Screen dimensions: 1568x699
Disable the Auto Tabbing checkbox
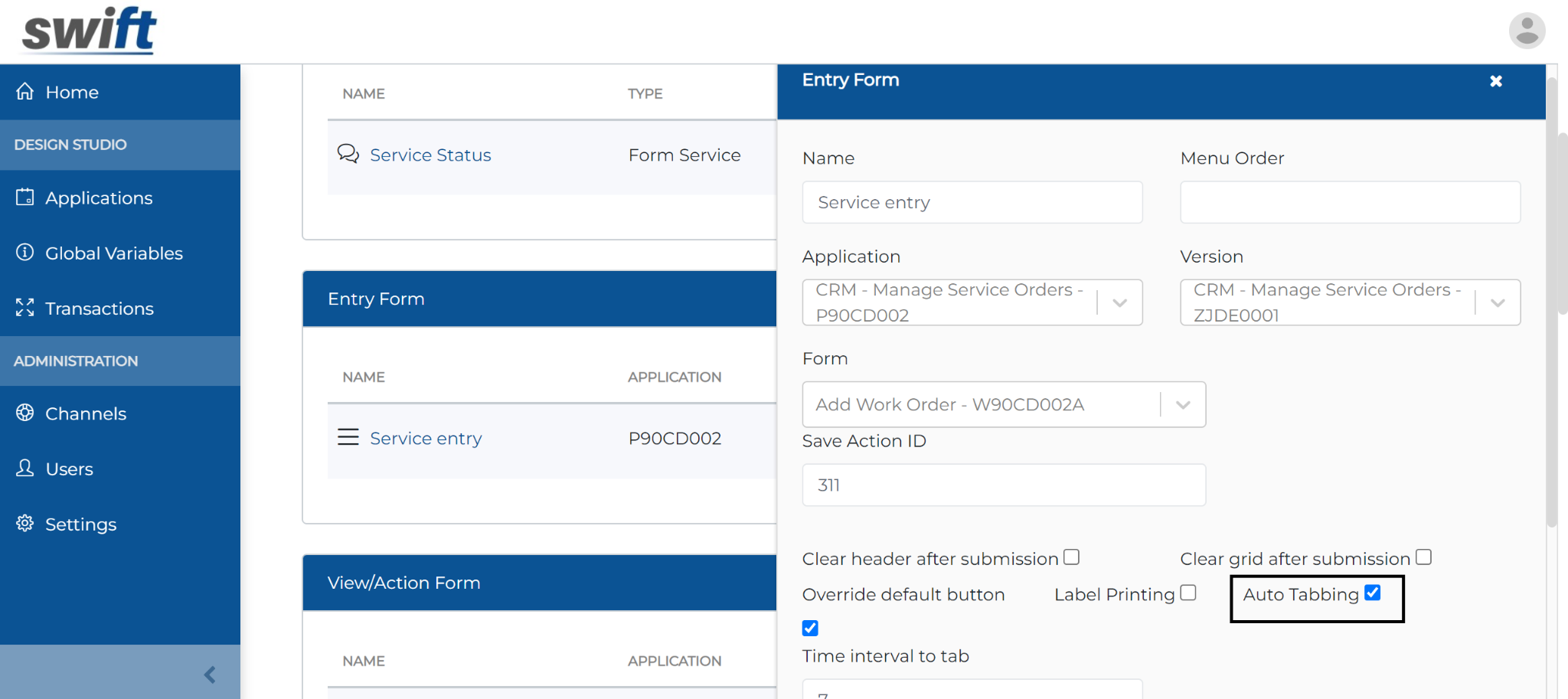coord(1372,592)
